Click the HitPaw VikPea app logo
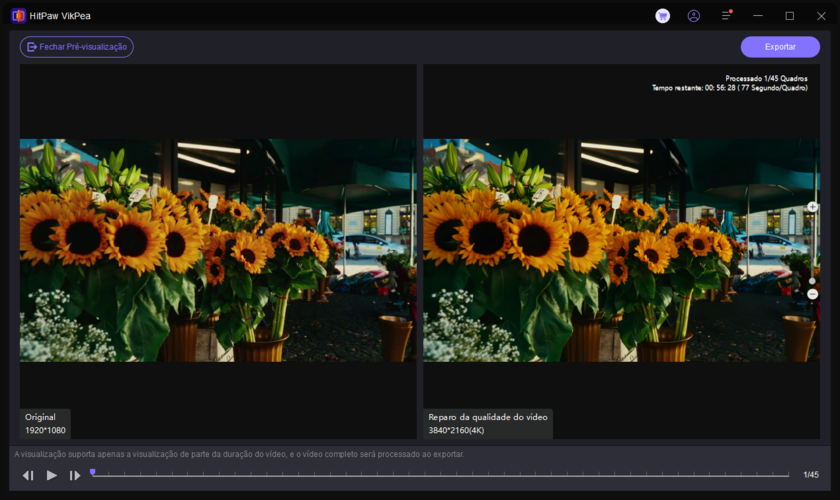This screenshot has height=500, width=840. tap(18, 15)
